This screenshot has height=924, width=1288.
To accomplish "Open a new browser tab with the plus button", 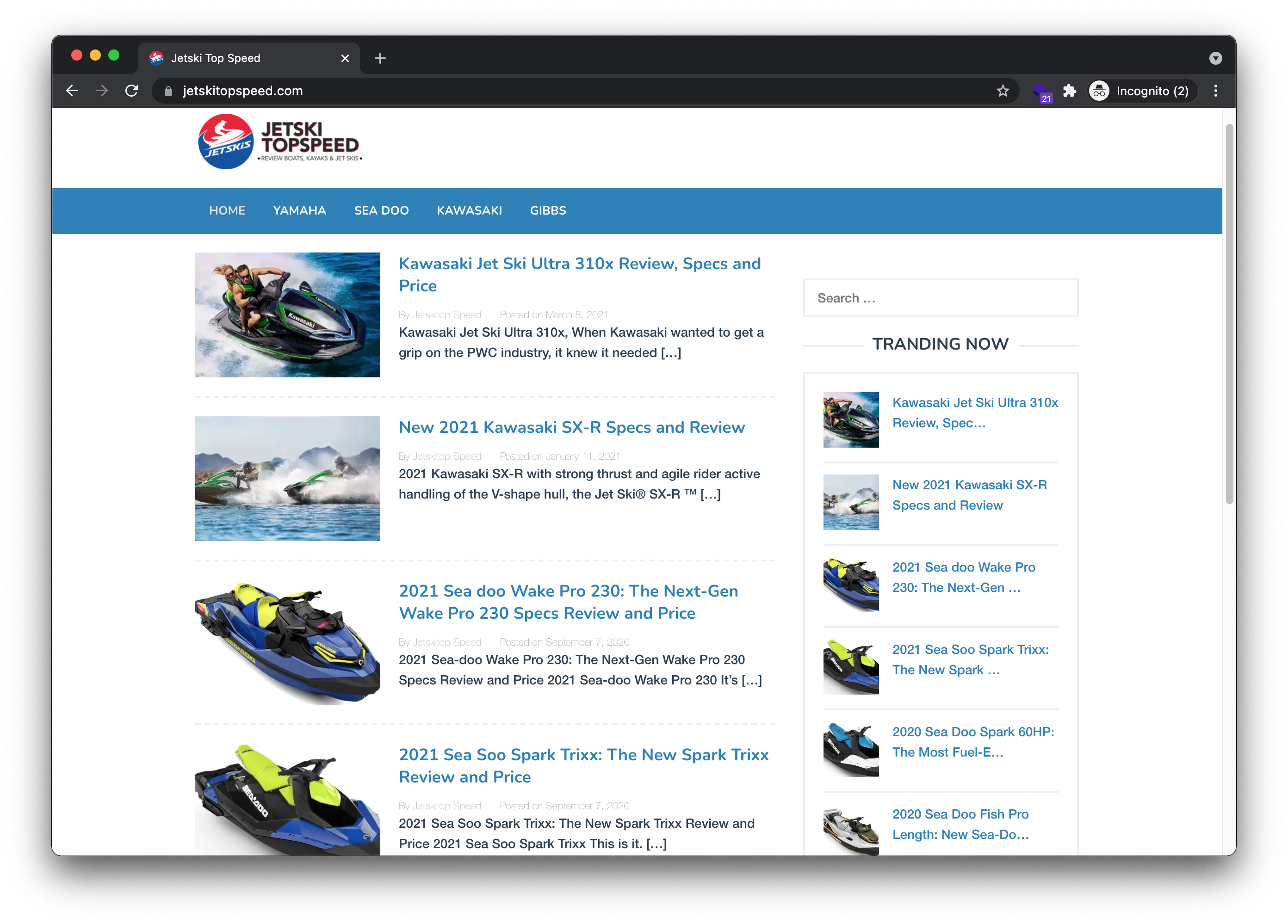I will (380, 57).
